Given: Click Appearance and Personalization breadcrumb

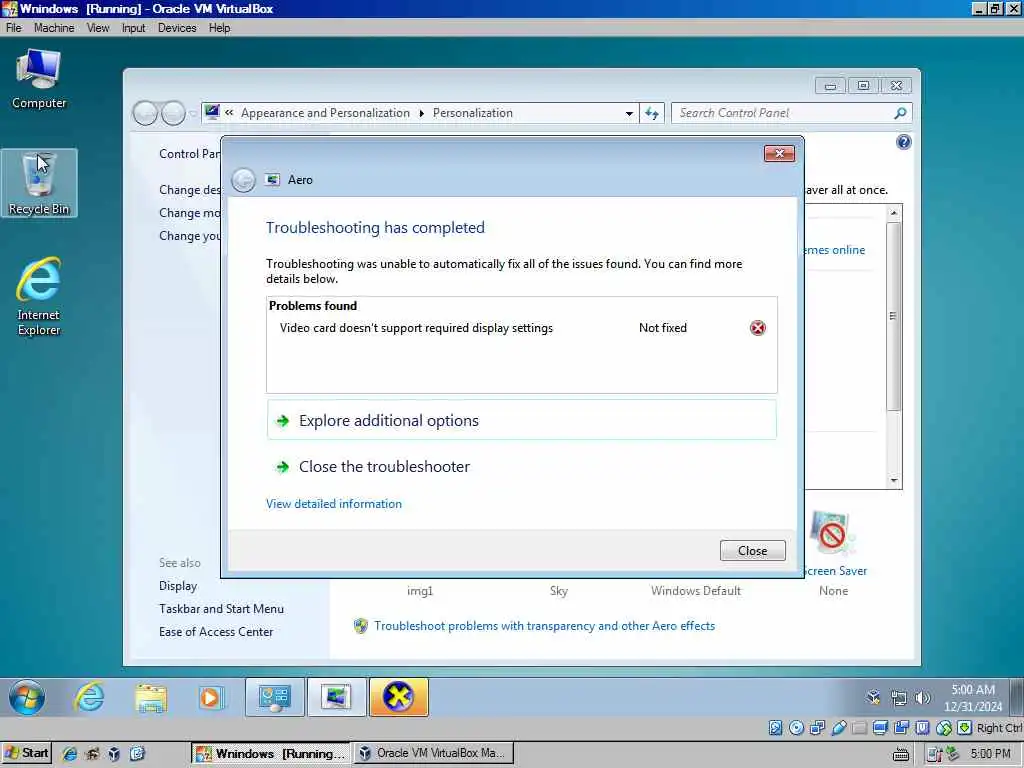Looking at the screenshot, I should (325, 113).
